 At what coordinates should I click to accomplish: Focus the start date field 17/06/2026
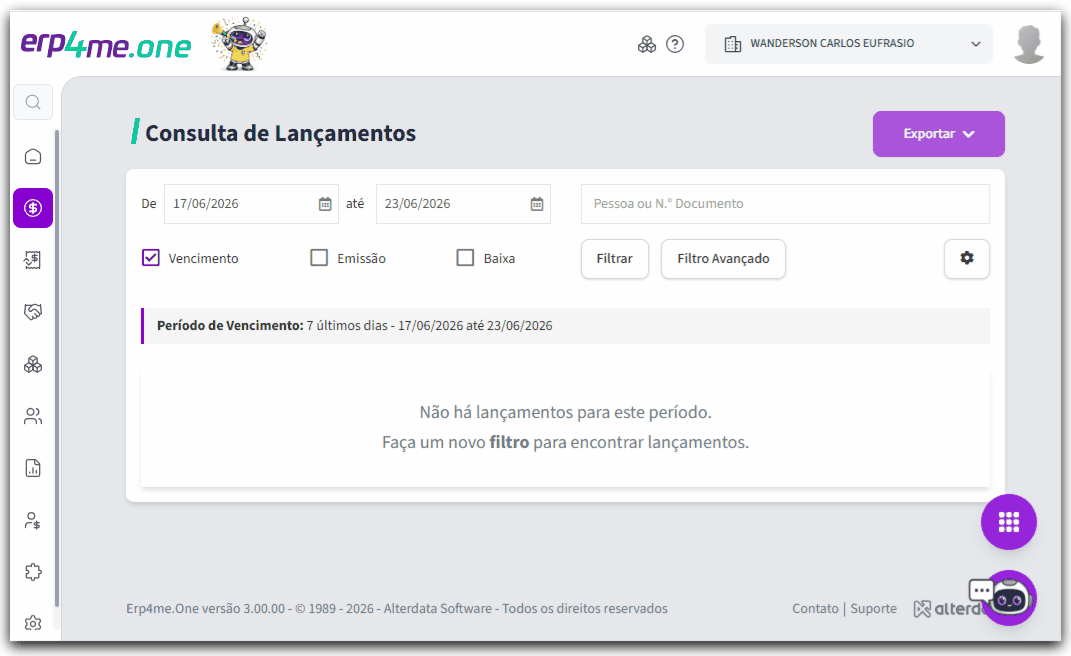[251, 204]
